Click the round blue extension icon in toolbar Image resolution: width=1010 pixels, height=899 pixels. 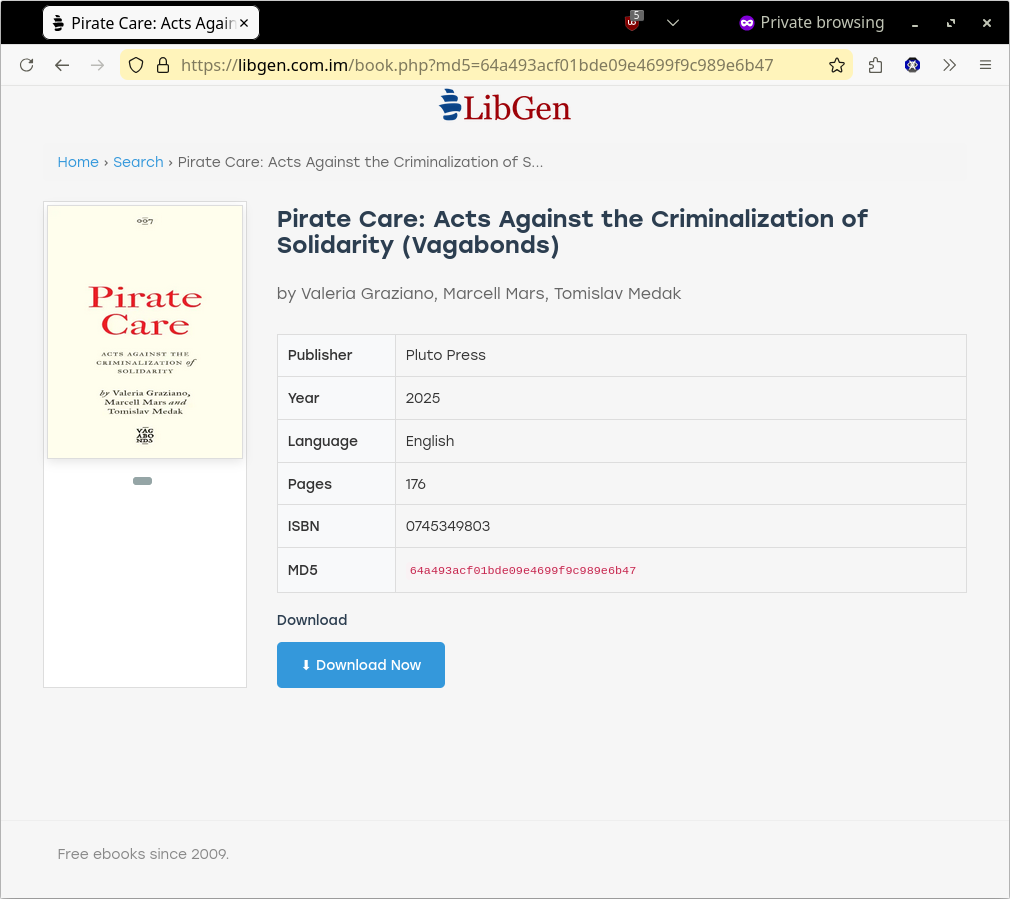[x=912, y=65]
